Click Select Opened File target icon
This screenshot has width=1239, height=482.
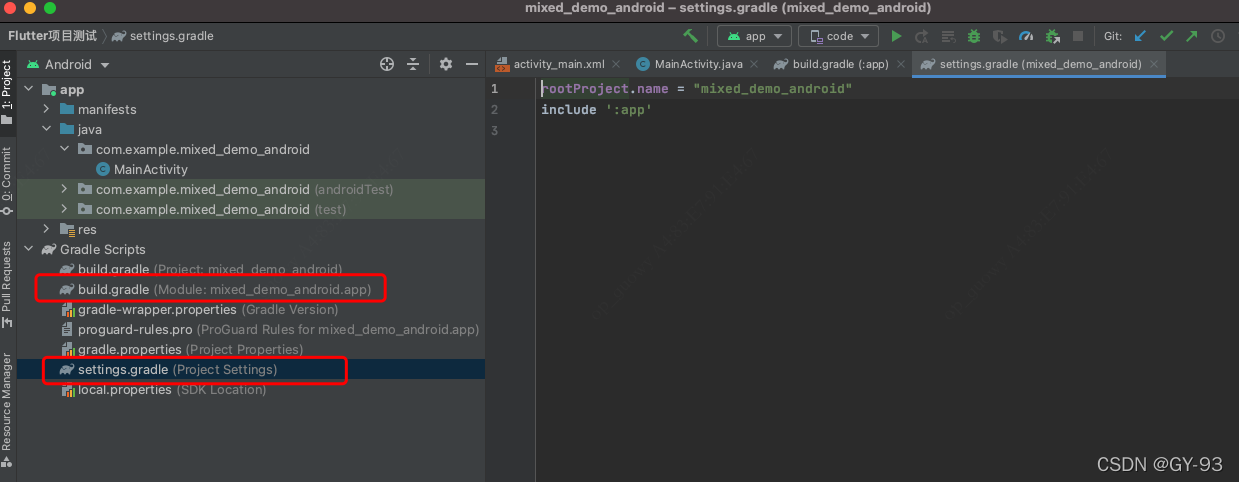387,64
